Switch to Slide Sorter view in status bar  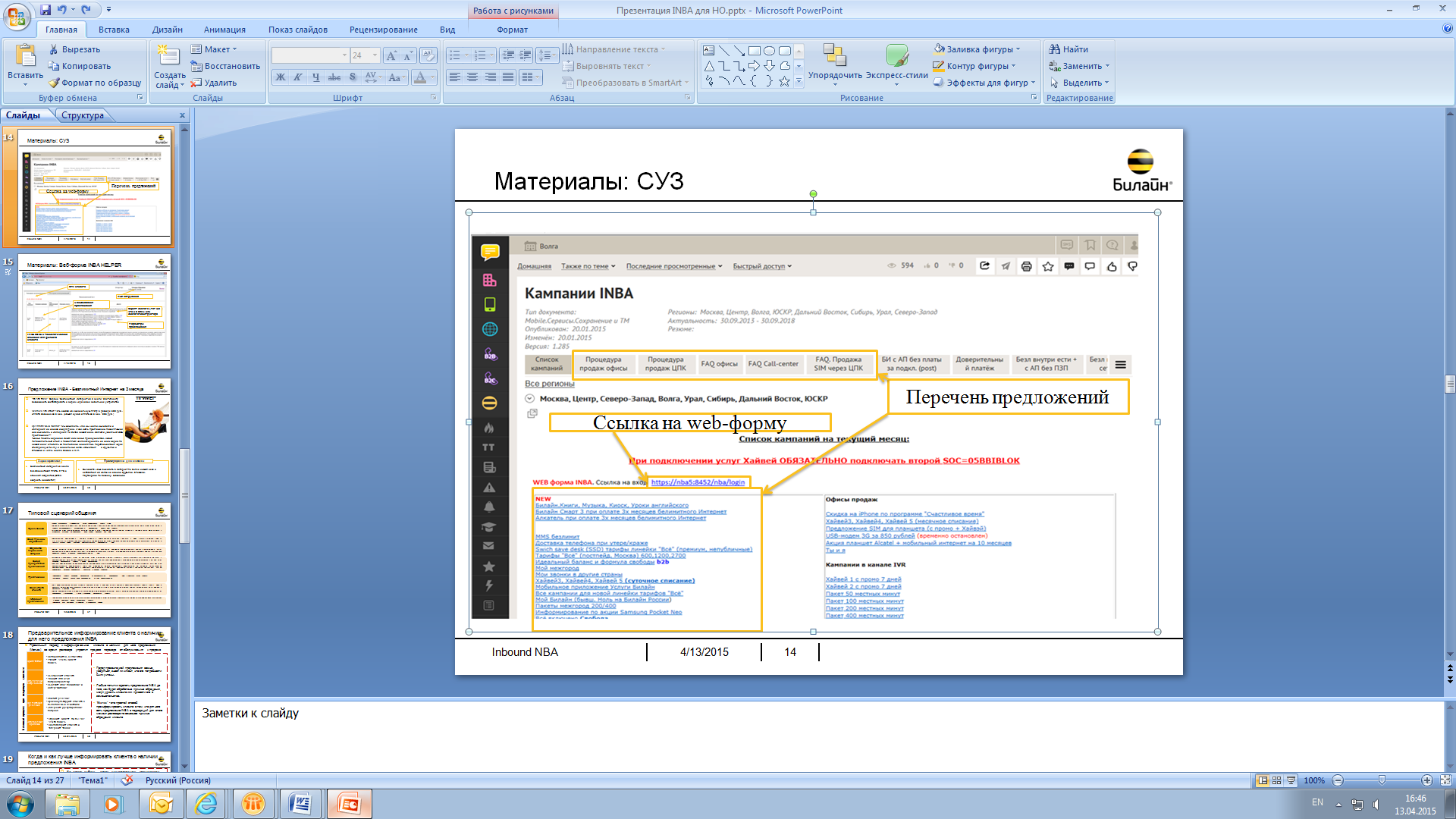click(x=1276, y=780)
